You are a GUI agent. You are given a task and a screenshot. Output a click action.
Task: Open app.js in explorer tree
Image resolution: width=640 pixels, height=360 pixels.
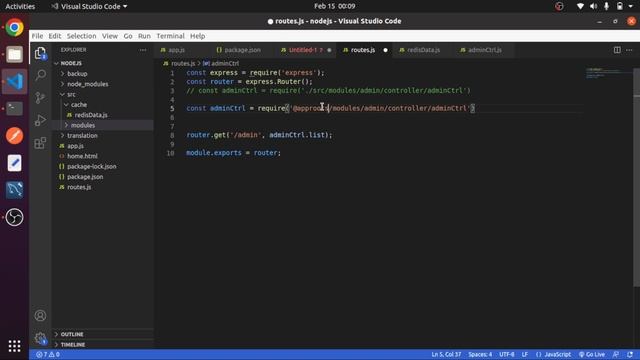(75, 146)
